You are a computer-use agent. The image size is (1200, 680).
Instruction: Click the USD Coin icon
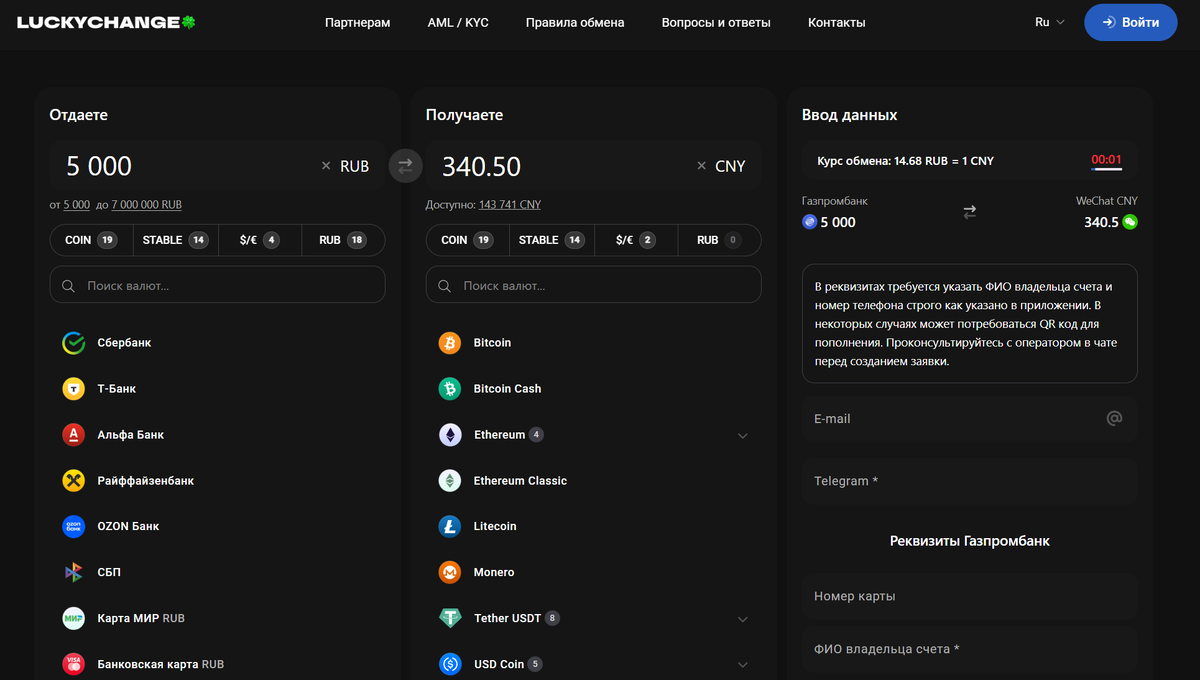[x=450, y=664]
